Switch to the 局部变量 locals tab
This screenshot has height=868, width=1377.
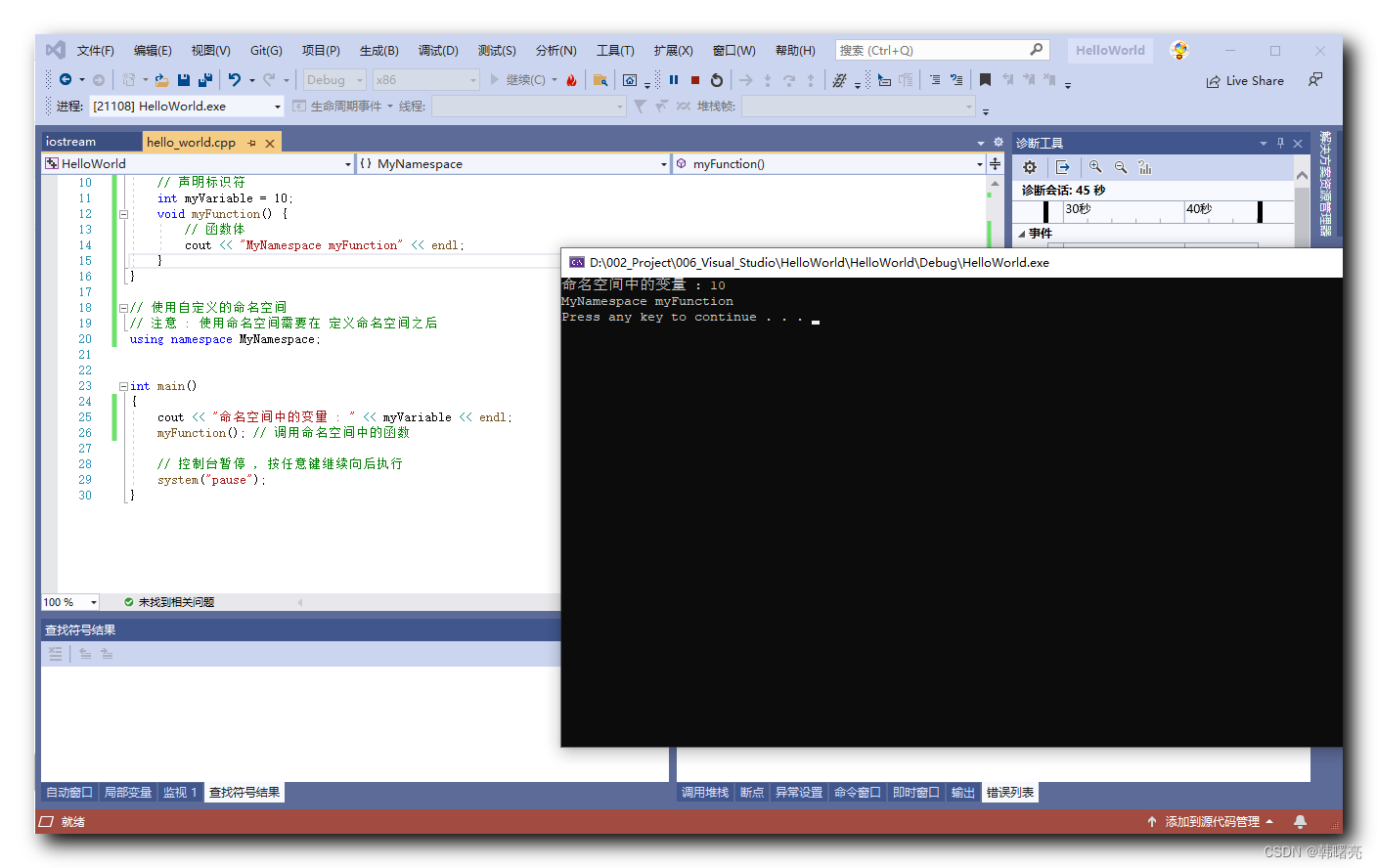point(128,793)
